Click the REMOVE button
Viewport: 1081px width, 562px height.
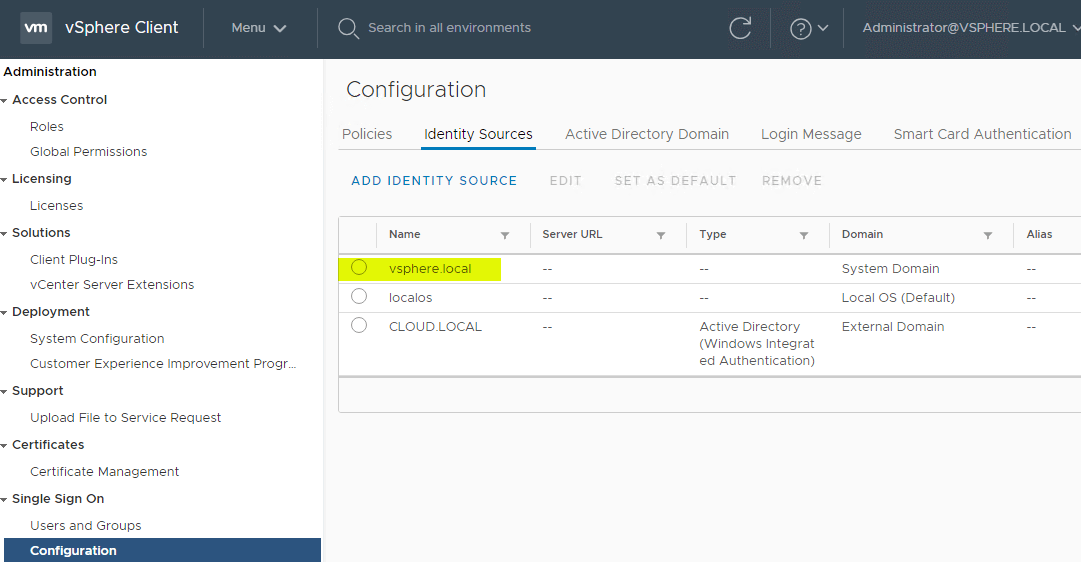[791, 181]
